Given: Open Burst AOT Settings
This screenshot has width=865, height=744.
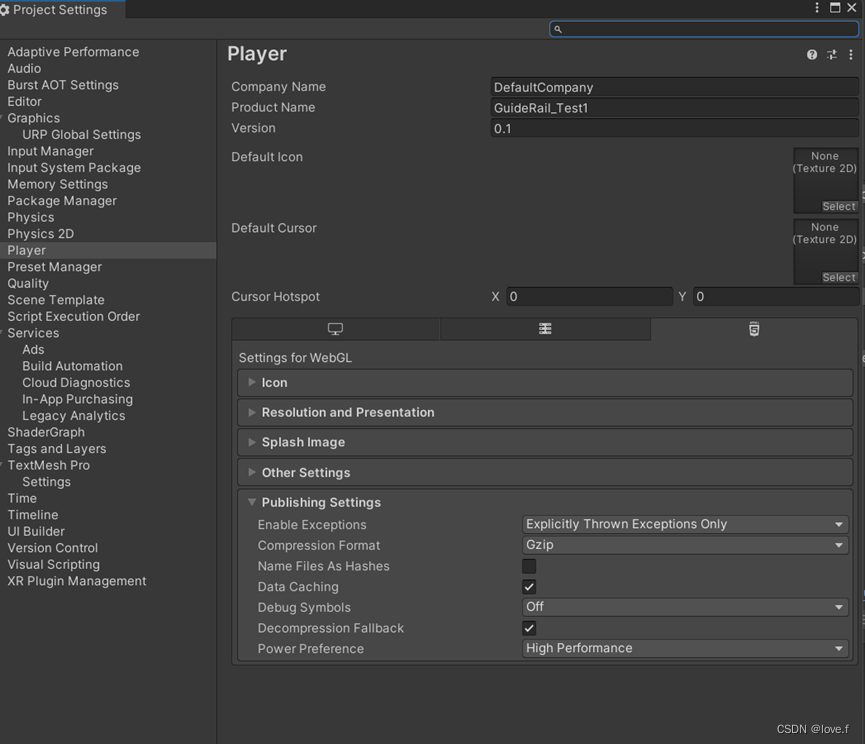Looking at the screenshot, I should 63,85.
